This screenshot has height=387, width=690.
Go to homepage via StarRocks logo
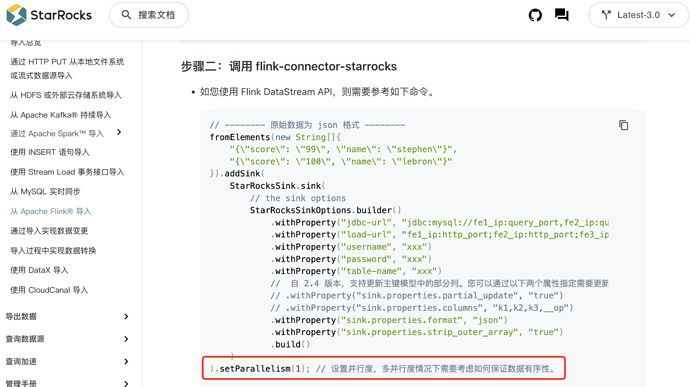click(49, 15)
